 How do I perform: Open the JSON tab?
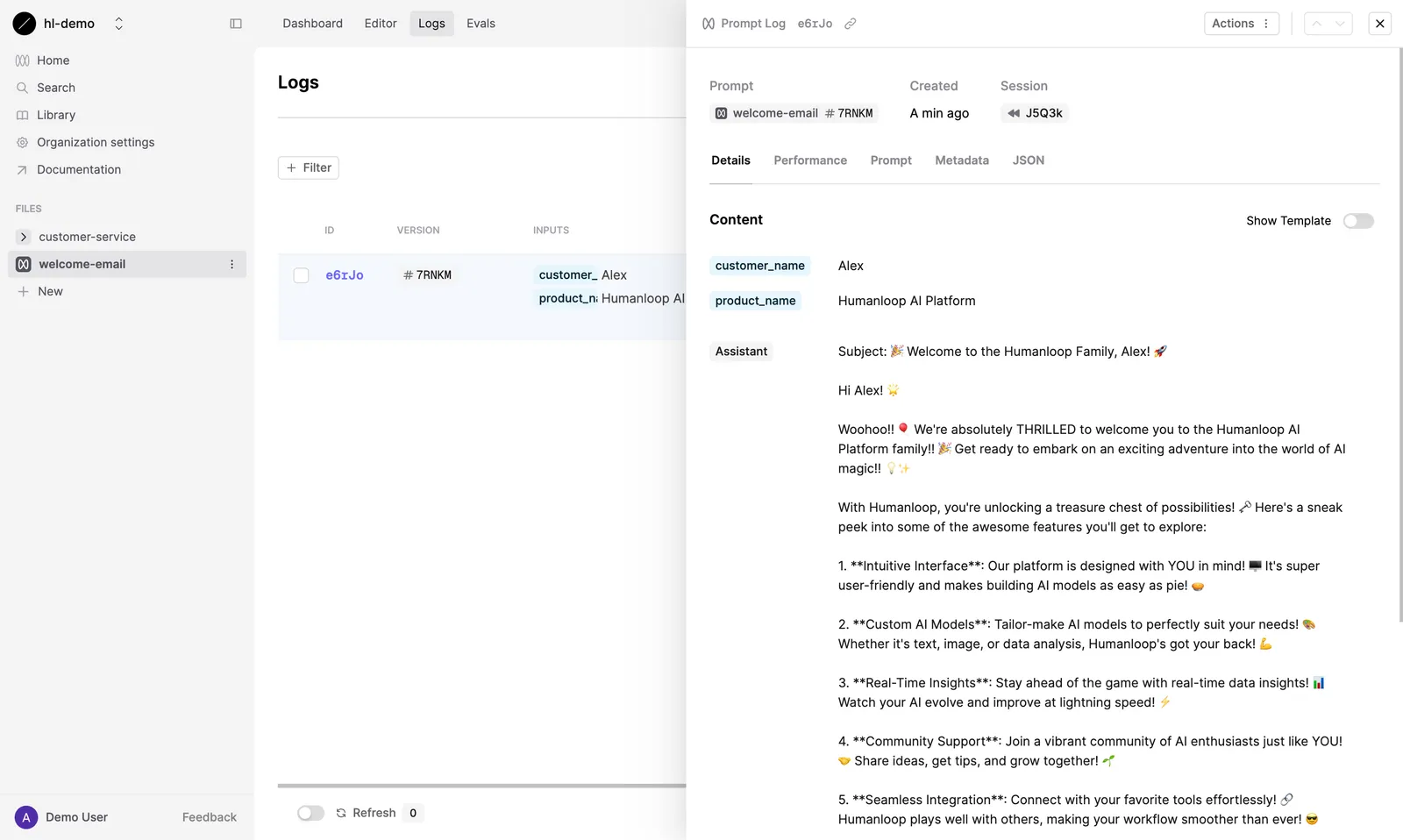pos(1029,160)
